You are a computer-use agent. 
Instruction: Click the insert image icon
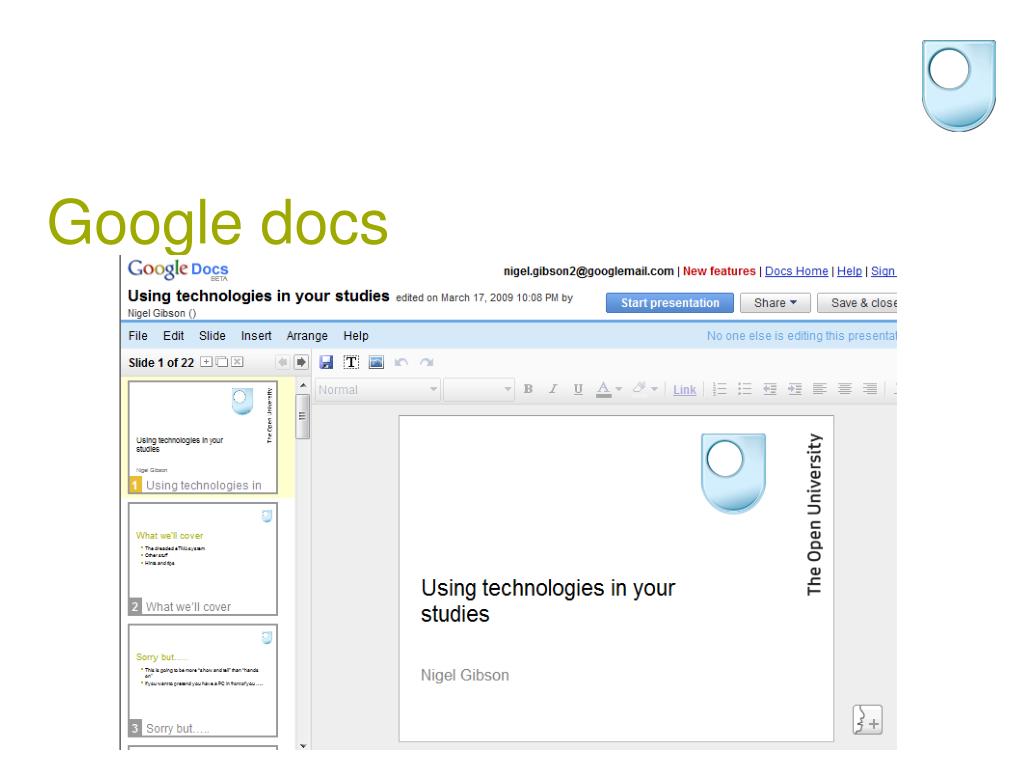click(376, 362)
